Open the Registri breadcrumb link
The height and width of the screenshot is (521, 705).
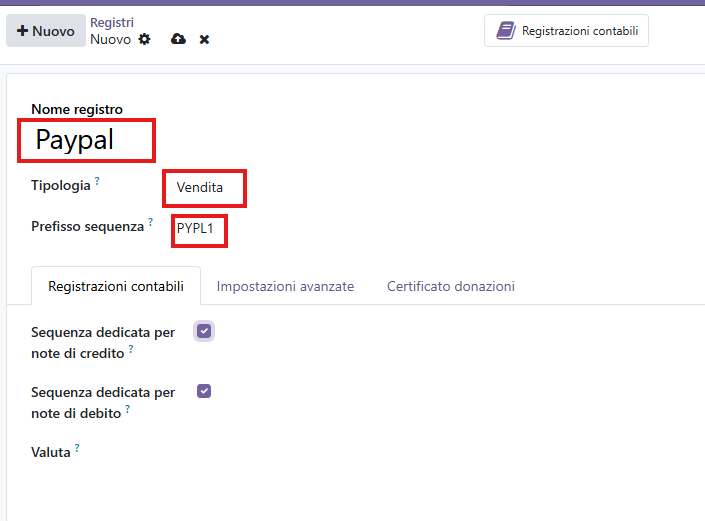click(x=112, y=22)
